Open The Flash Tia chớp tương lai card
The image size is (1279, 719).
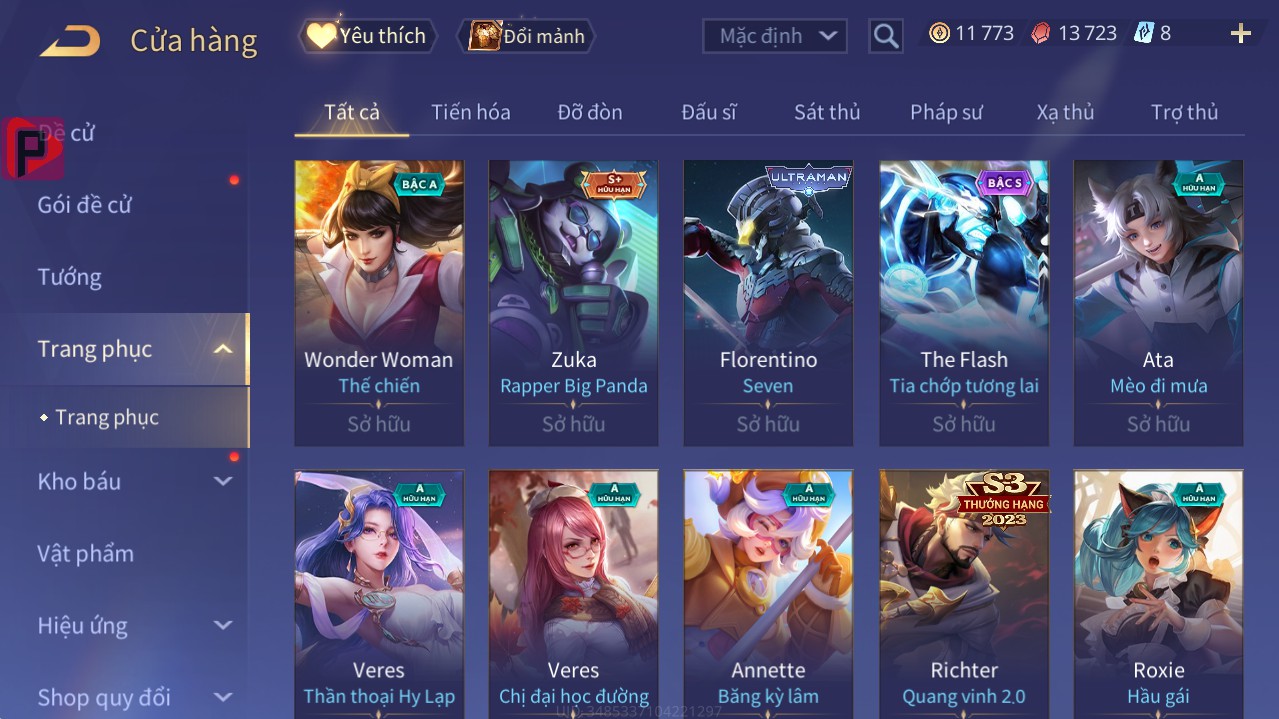tap(964, 303)
